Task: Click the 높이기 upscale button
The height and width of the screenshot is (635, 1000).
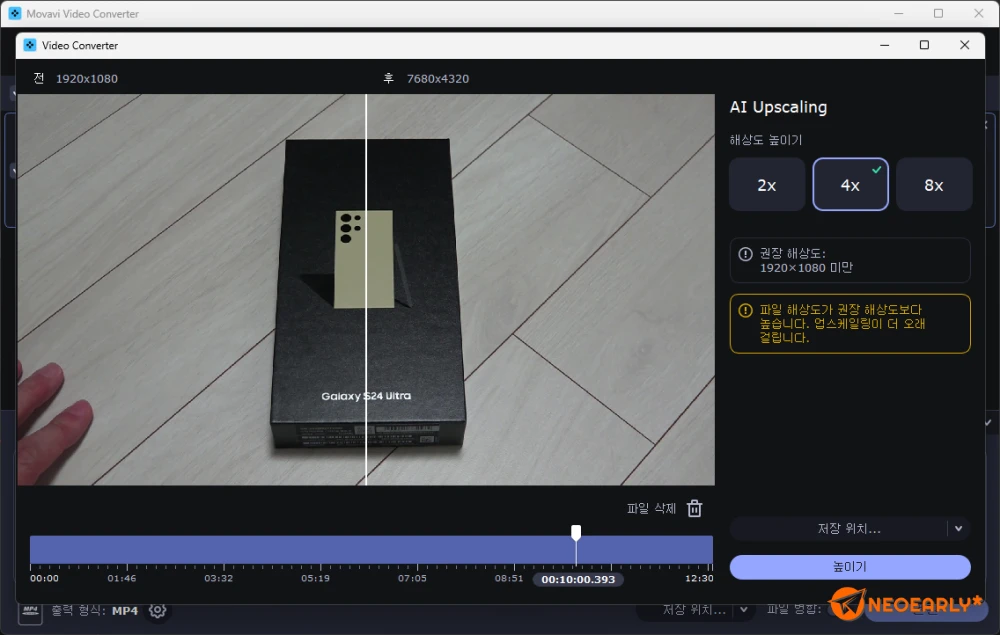Action: [x=850, y=567]
